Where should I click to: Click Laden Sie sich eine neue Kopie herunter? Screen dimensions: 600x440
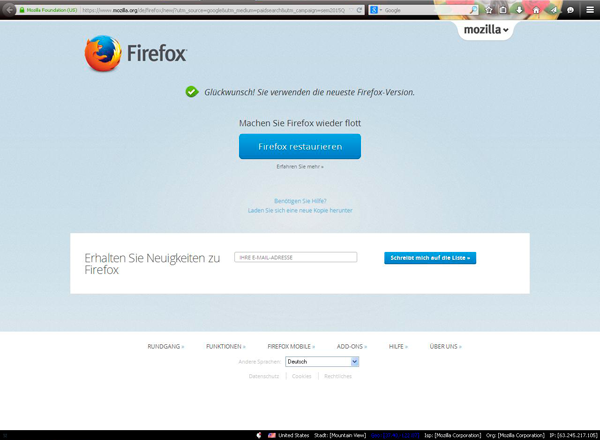pos(300,210)
